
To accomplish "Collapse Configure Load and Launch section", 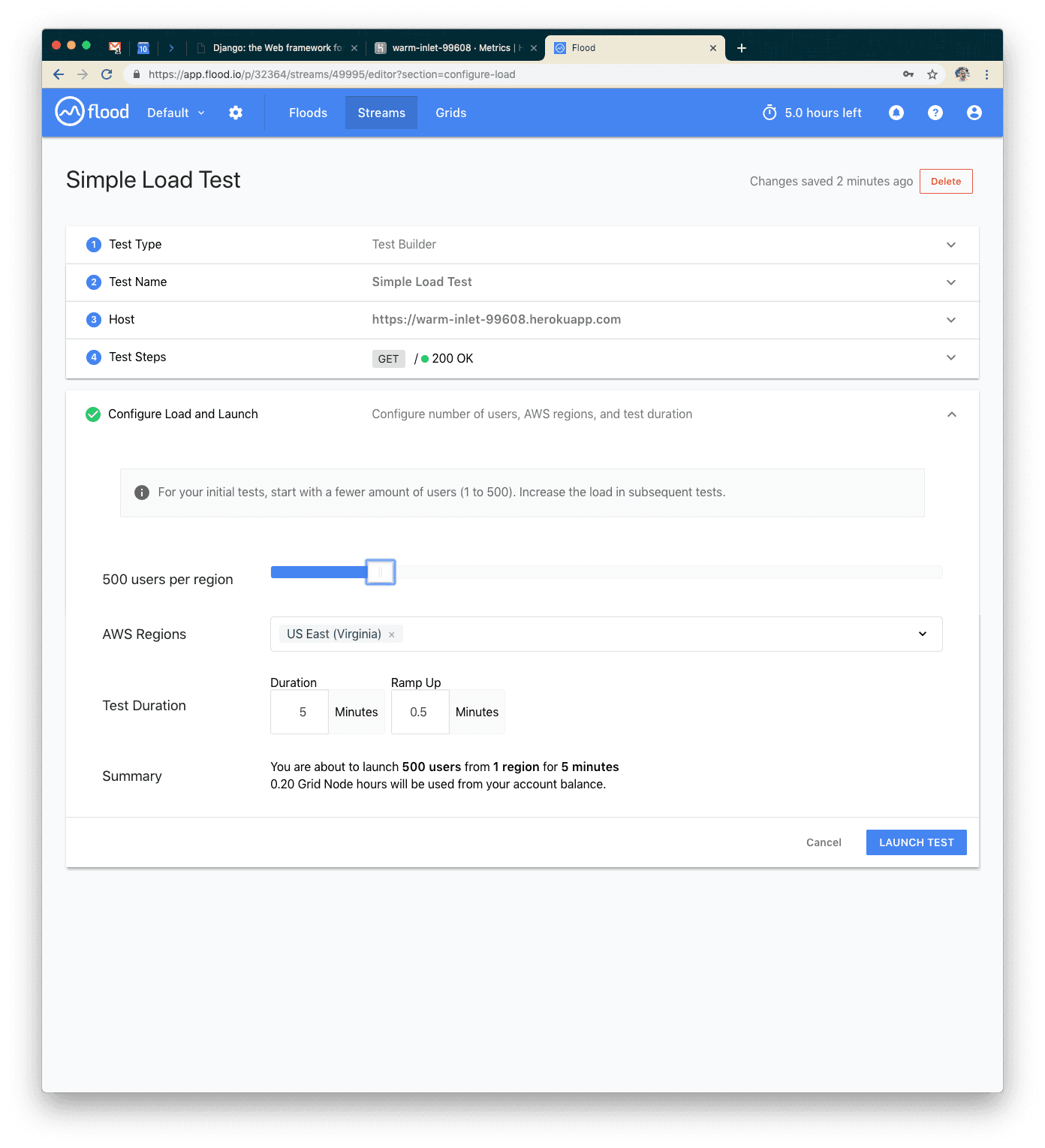I will click(951, 414).
